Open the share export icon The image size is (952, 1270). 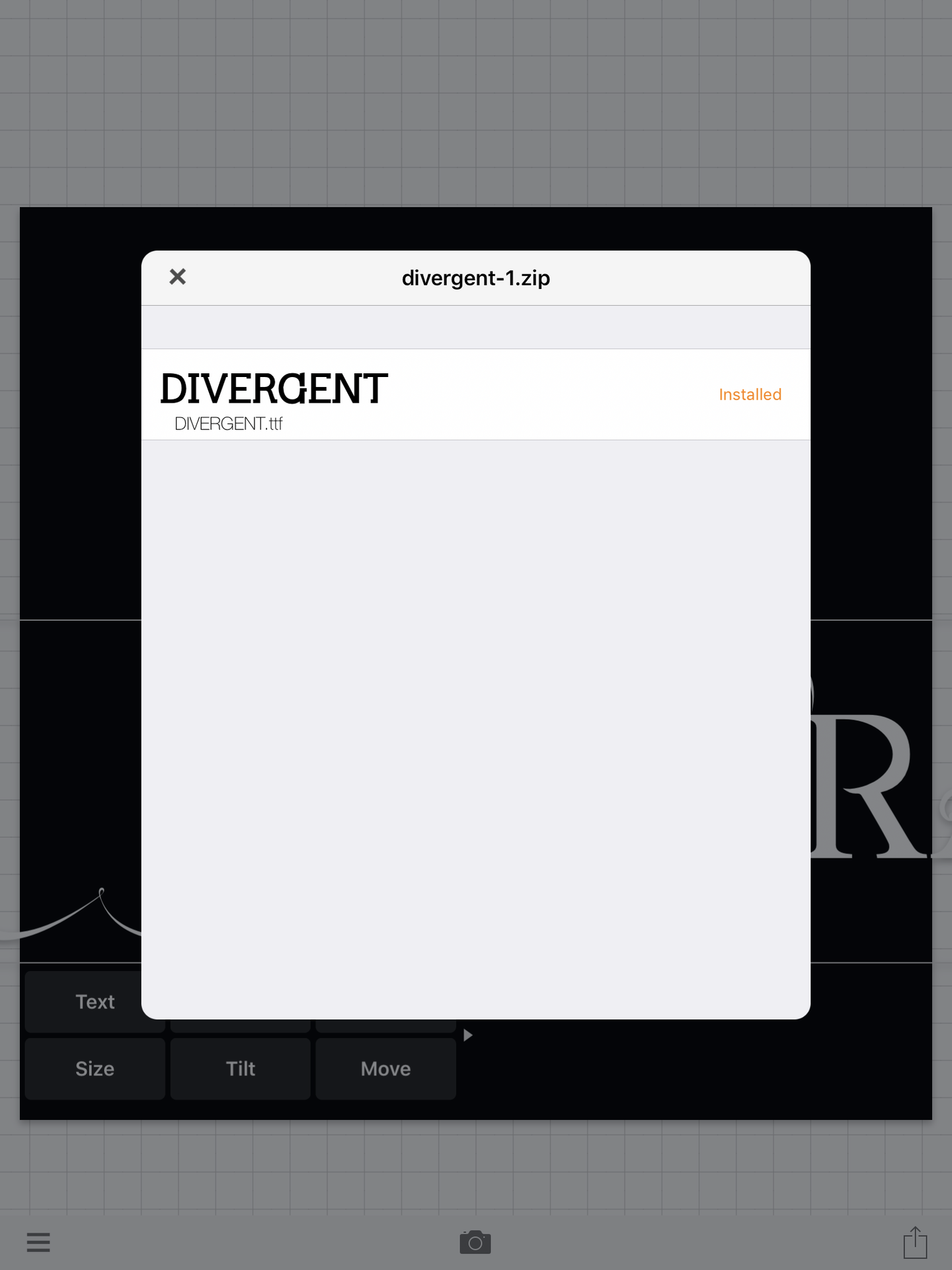pyautogui.click(x=916, y=1242)
